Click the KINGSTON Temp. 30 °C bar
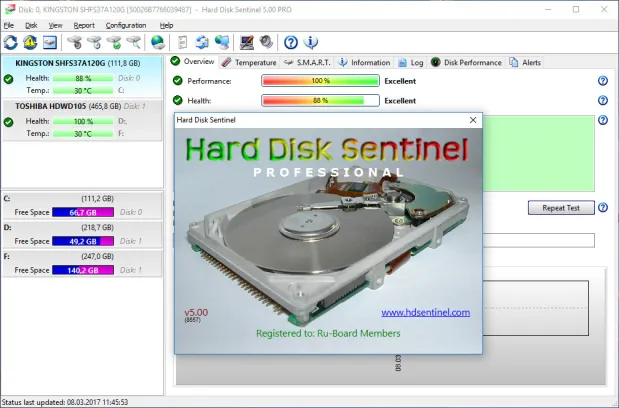Screen dimensions: 619x408 click(x=83, y=90)
